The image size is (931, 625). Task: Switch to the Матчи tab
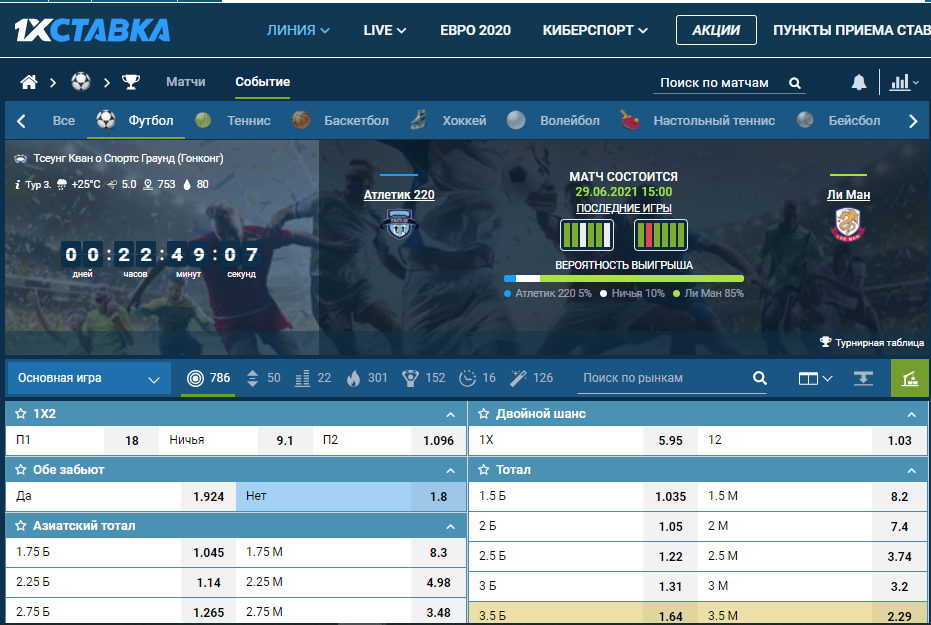tap(186, 82)
